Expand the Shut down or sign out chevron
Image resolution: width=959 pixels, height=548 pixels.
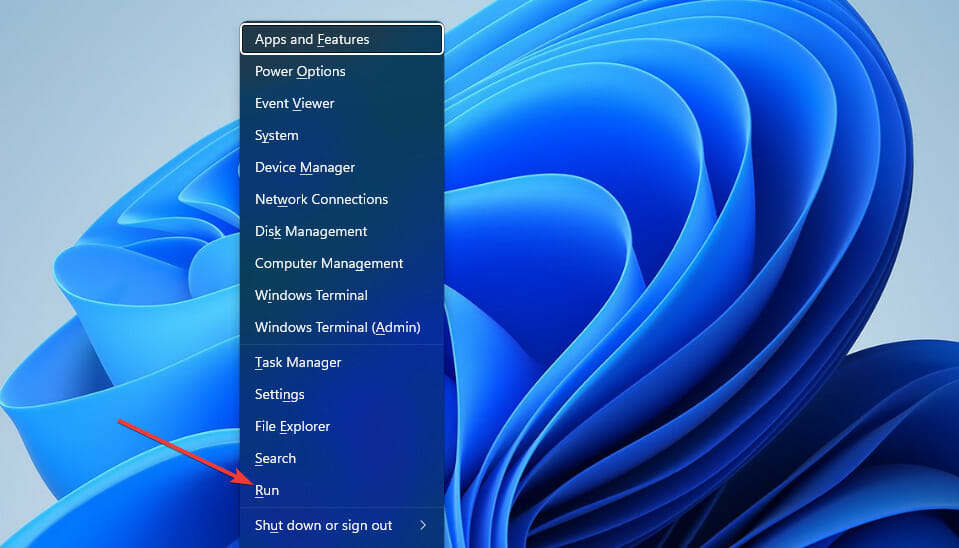click(423, 526)
